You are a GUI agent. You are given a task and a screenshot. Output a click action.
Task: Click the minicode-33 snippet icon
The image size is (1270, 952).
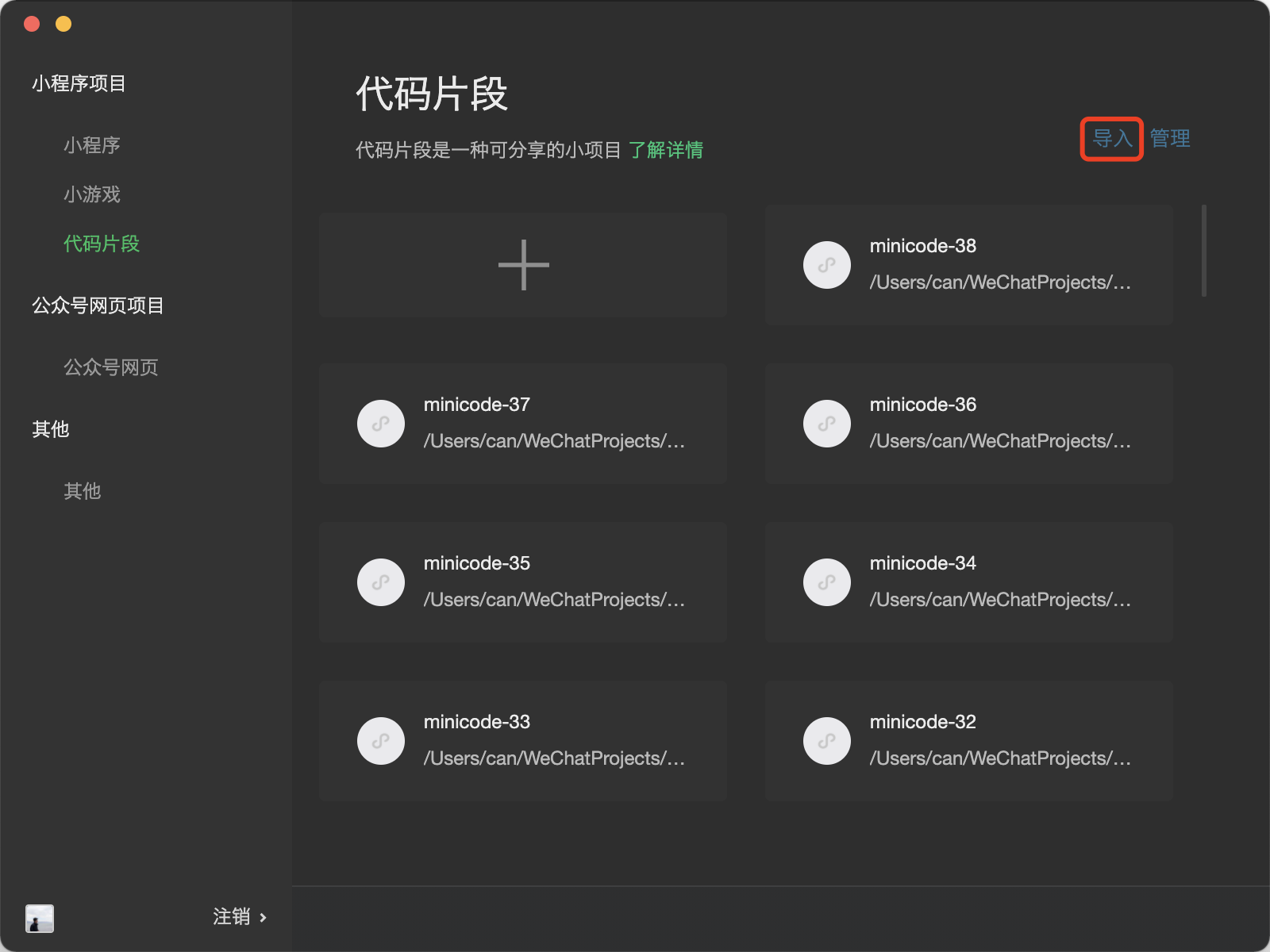pos(381,741)
